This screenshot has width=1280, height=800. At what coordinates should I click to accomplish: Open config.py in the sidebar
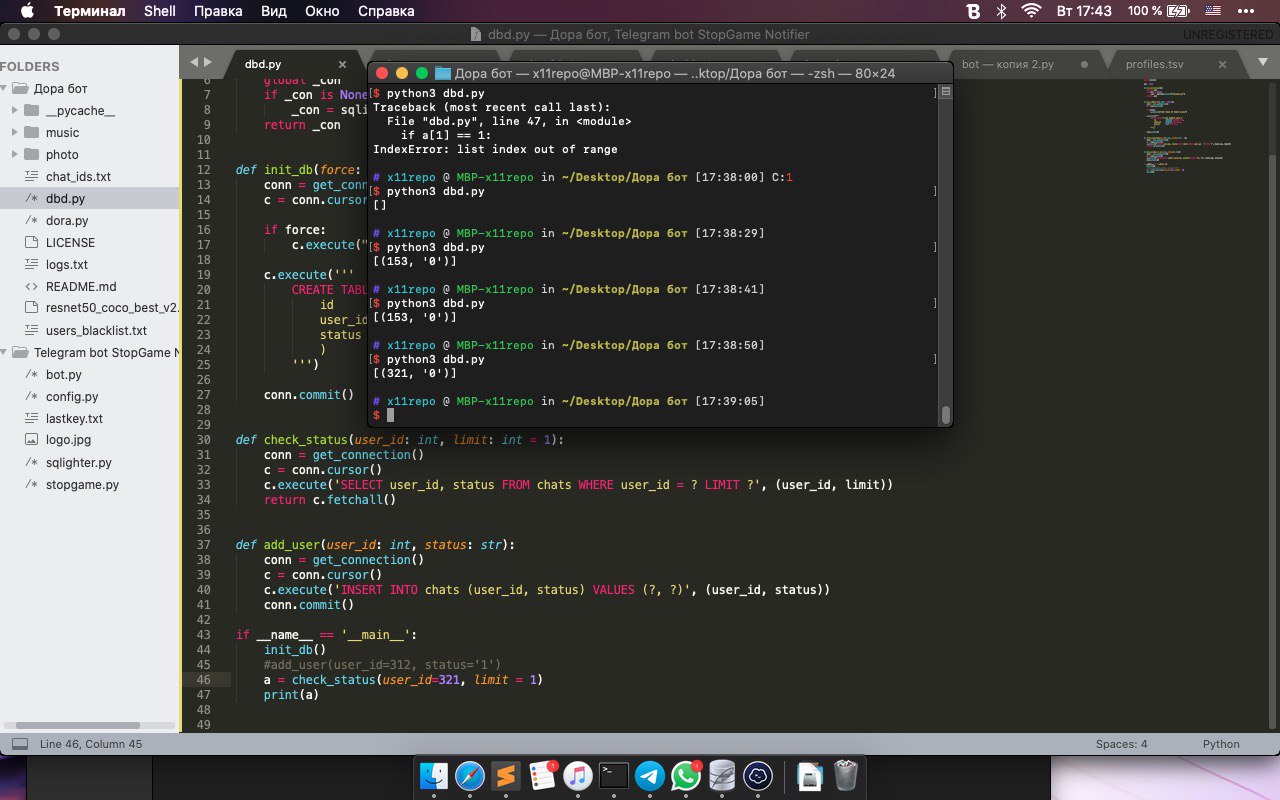(x=72, y=396)
